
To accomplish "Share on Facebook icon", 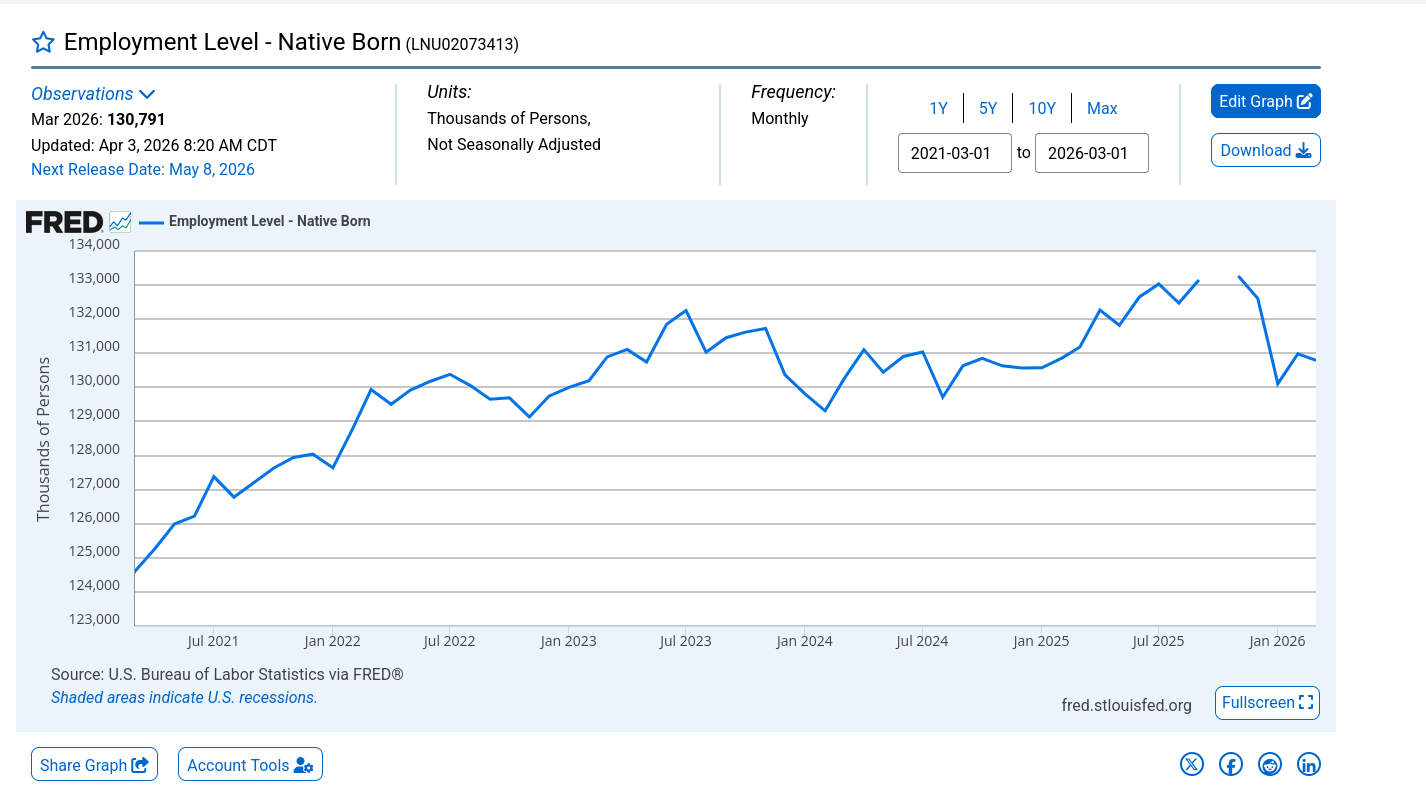I will point(1231,765).
